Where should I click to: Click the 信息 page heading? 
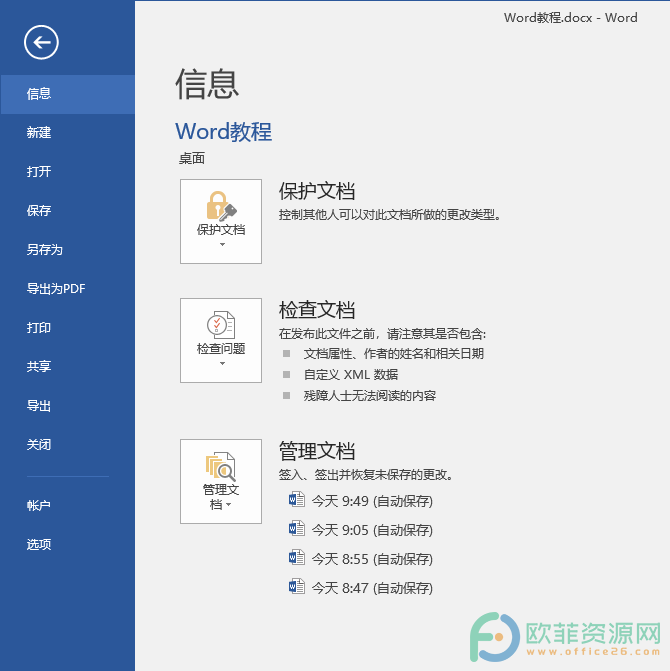coord(207,84)
